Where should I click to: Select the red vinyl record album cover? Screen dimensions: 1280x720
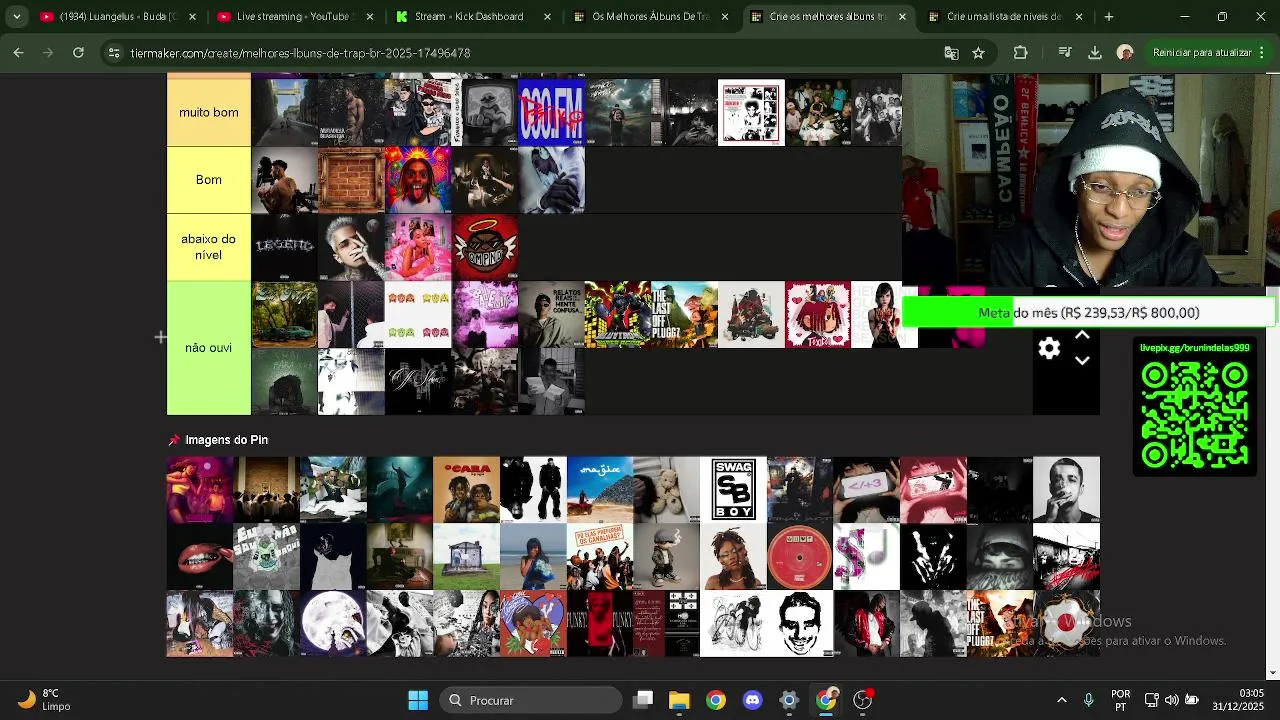click(800, 557)
